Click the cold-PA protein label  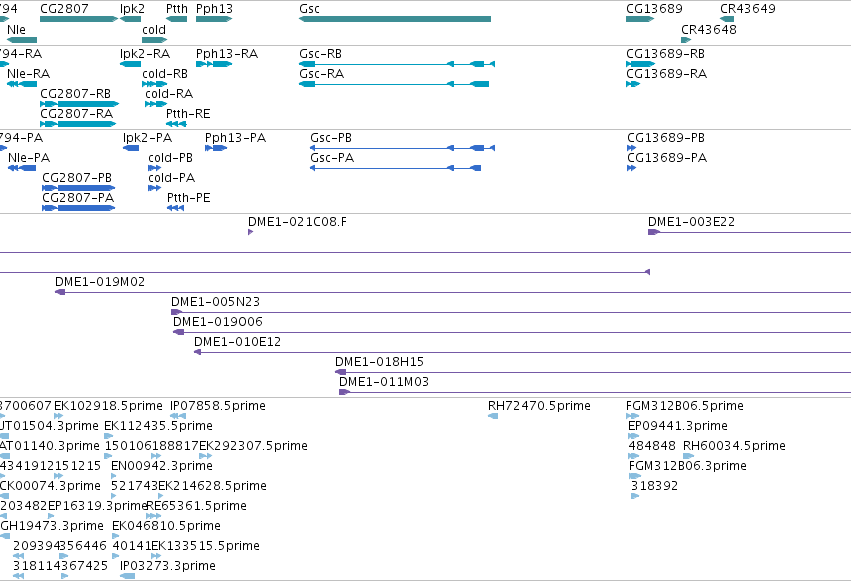pos(172,178)
